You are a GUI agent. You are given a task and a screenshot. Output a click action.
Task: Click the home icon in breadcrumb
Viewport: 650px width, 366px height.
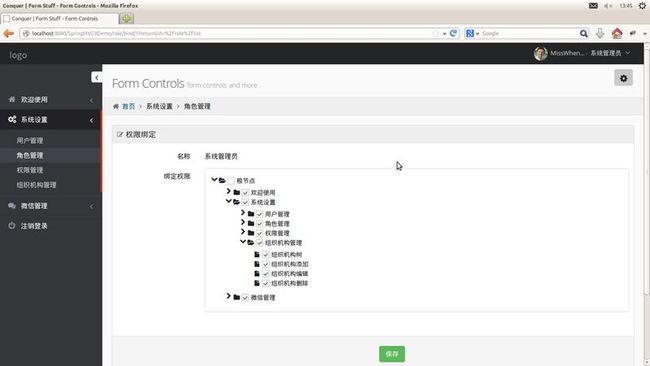(116, 107)
